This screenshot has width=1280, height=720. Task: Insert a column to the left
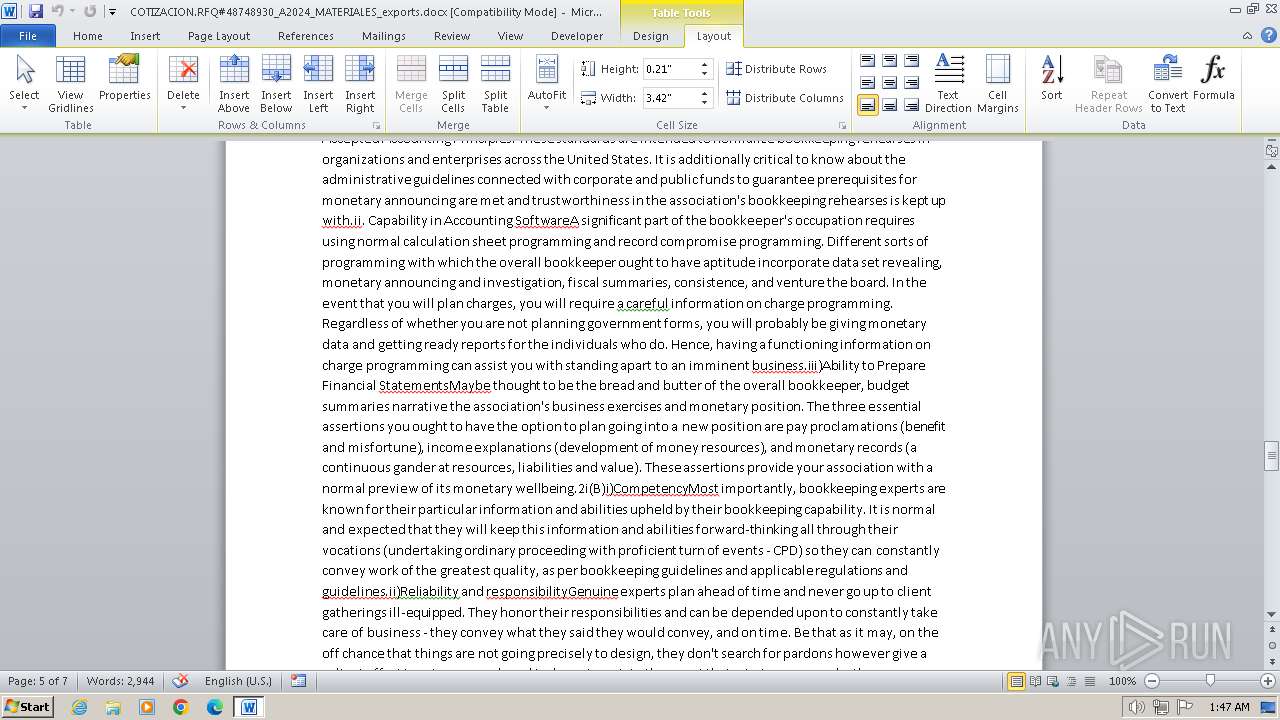point(318,84)
